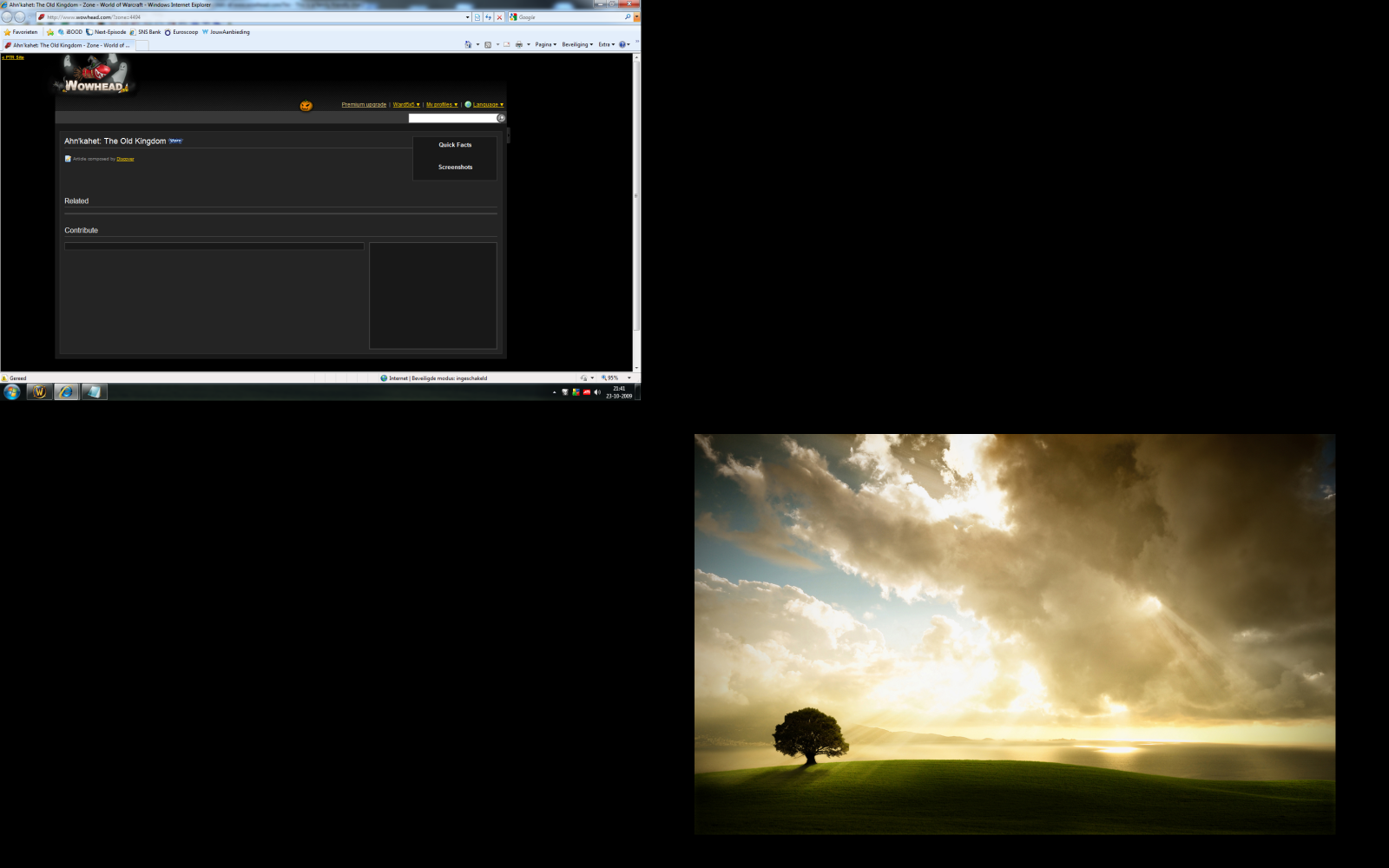
Task: Open the Ward5x5 user dropdown
Action: [x=406, y=104]
